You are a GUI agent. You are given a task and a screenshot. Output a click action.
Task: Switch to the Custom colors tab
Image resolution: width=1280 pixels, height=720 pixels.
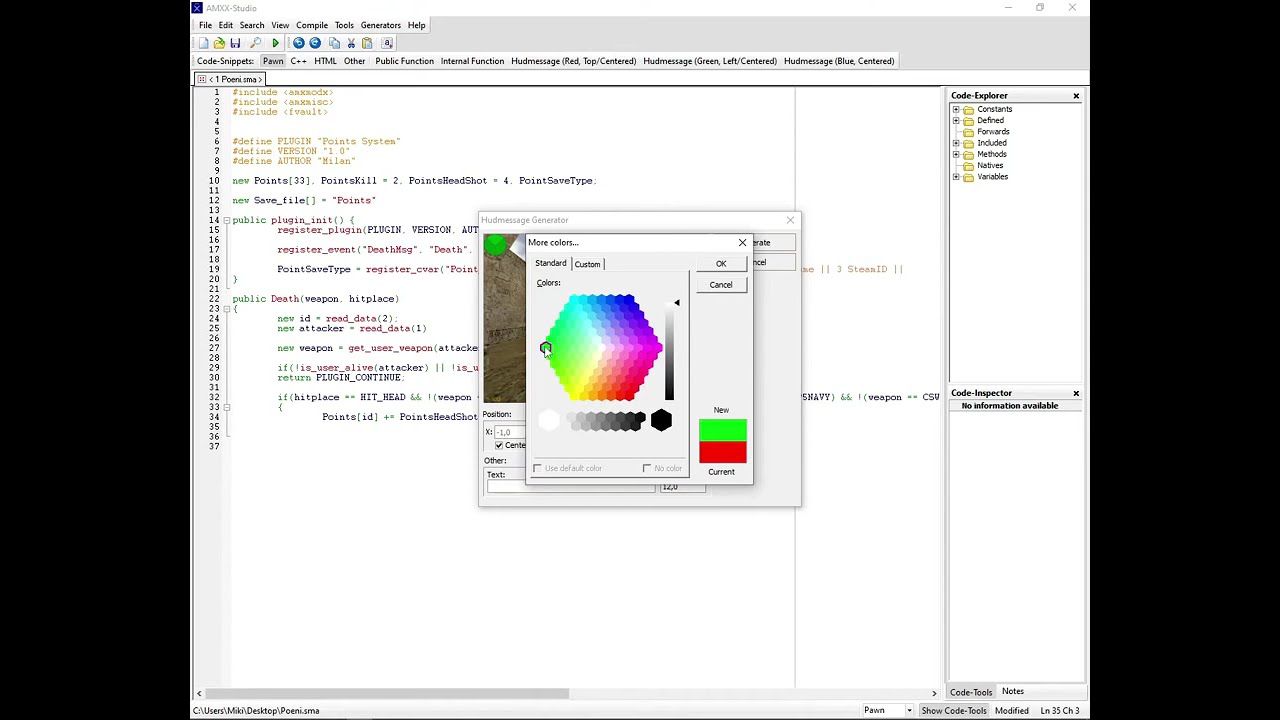click(587, 264)
